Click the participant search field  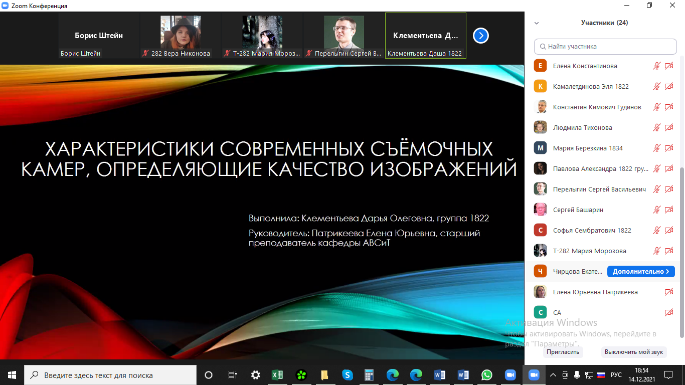click(x=605, y=46)
